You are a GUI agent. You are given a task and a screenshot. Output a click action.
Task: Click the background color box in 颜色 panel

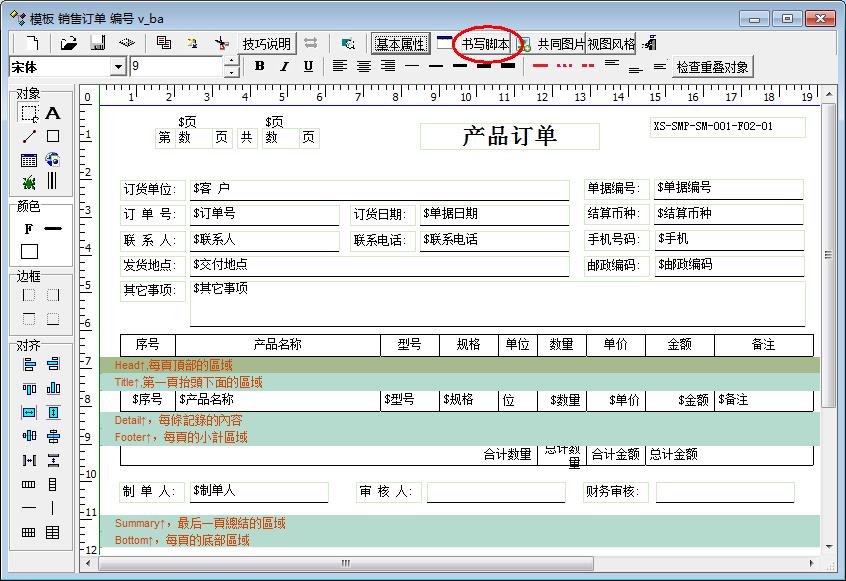(x=29, y=252)
